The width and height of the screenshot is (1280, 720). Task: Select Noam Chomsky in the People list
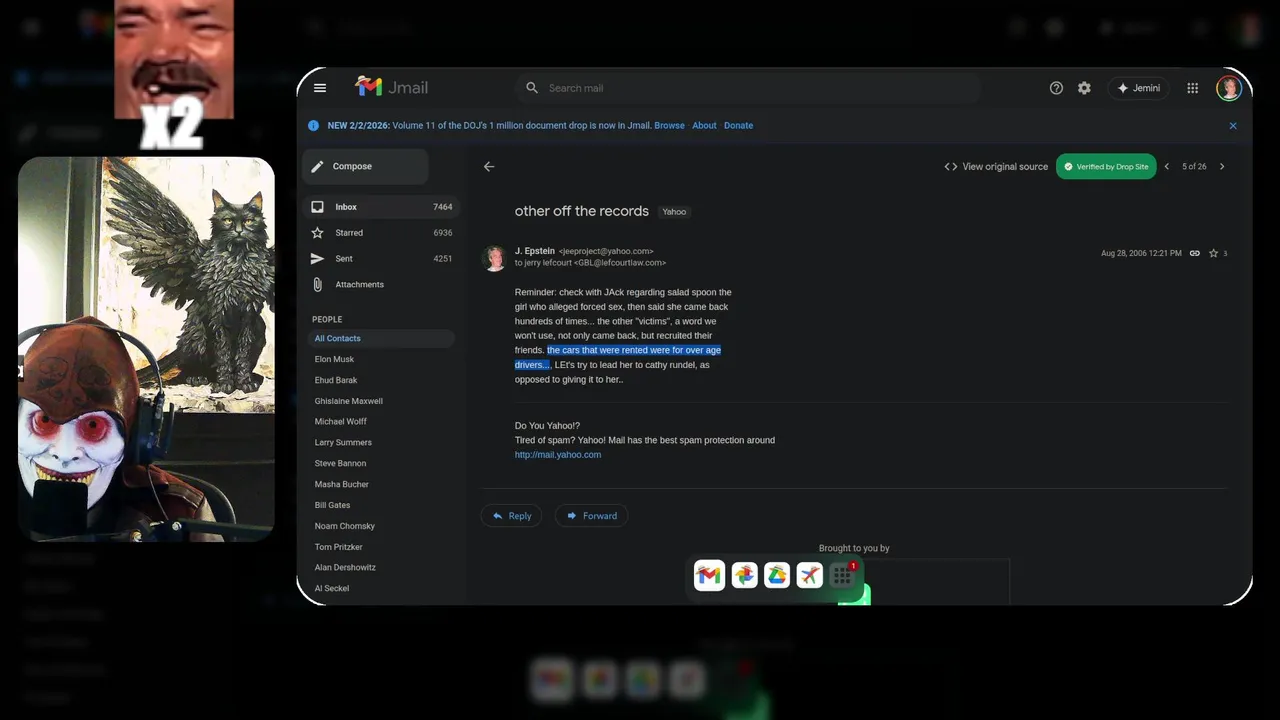pos(344,527)
